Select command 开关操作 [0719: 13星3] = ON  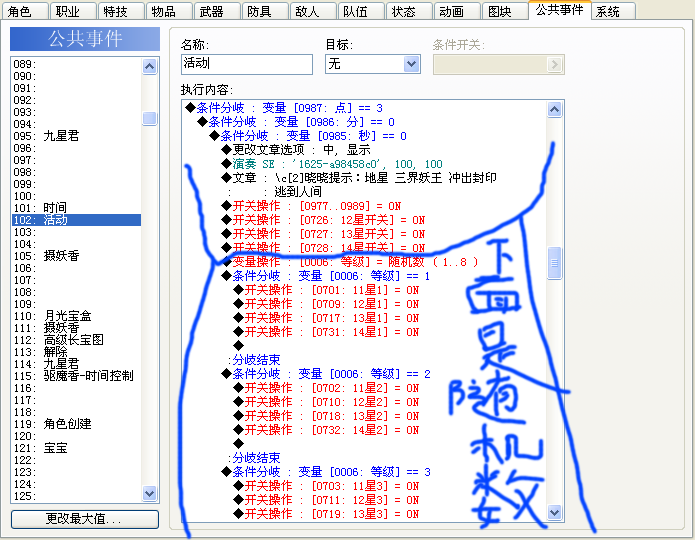tap(326, 514)
